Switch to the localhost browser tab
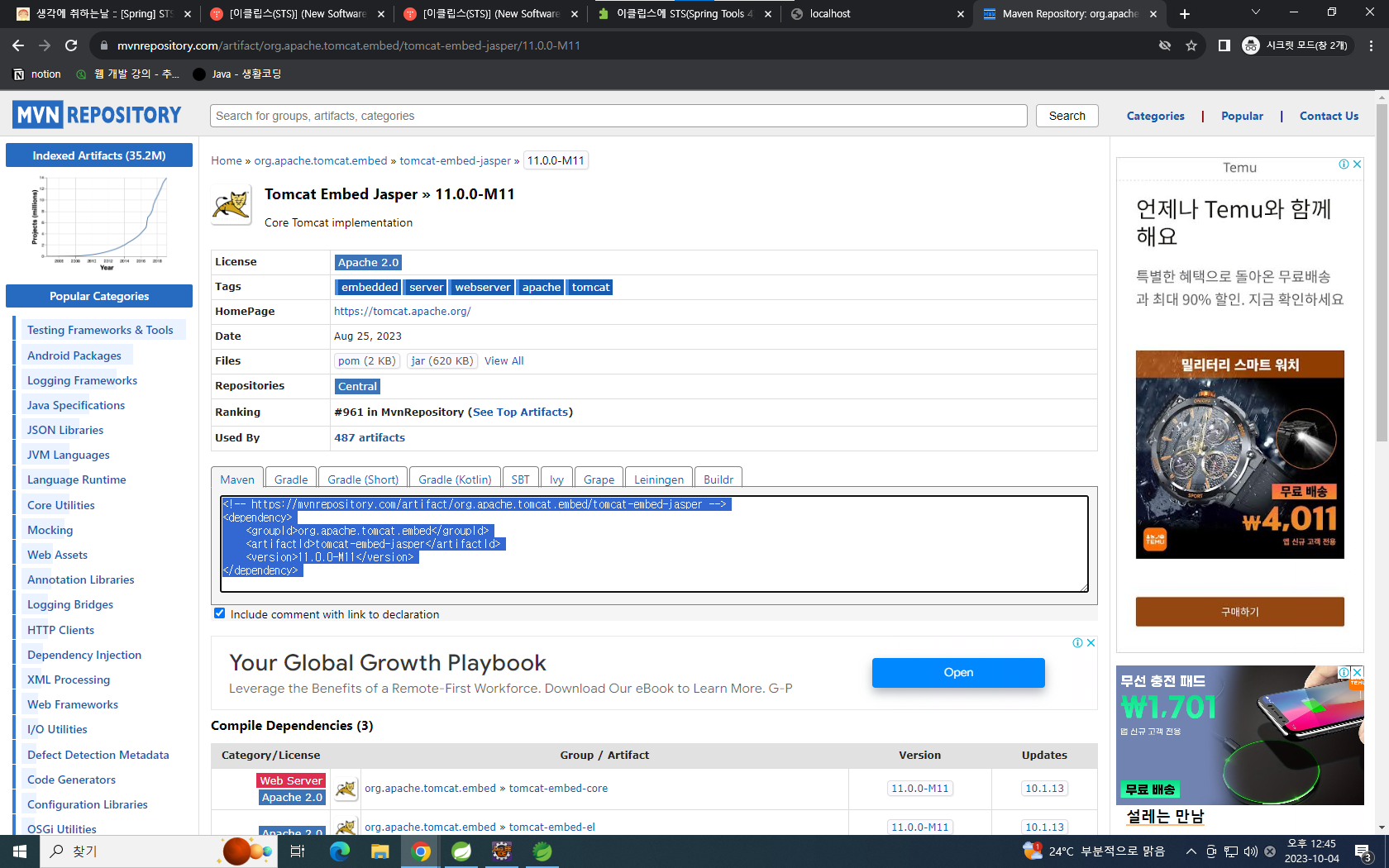Image resolution: width=1389 pixels, height=868 pixels. click(x=878, y=14)
